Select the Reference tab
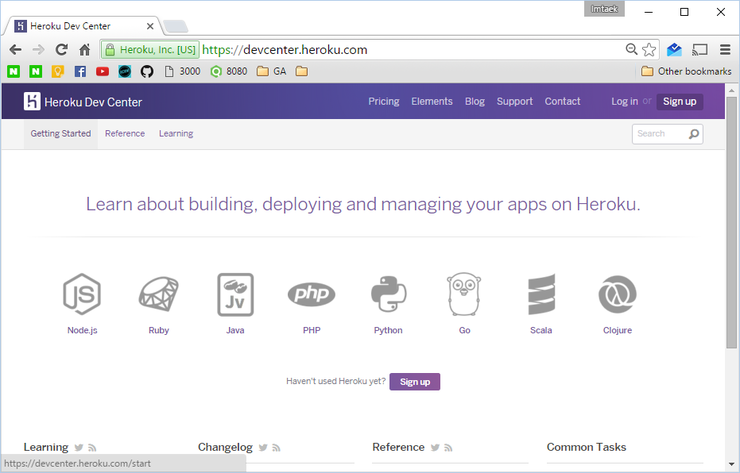This screenshot has height=473, width=740. 125,134
